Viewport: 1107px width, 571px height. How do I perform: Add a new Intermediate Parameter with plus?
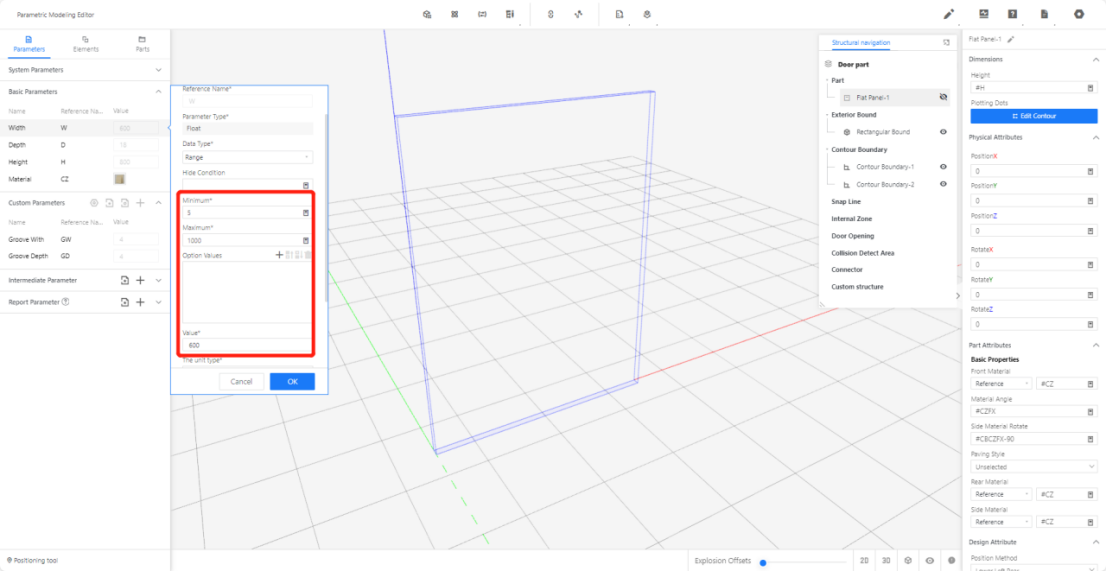tap(141, 281)
